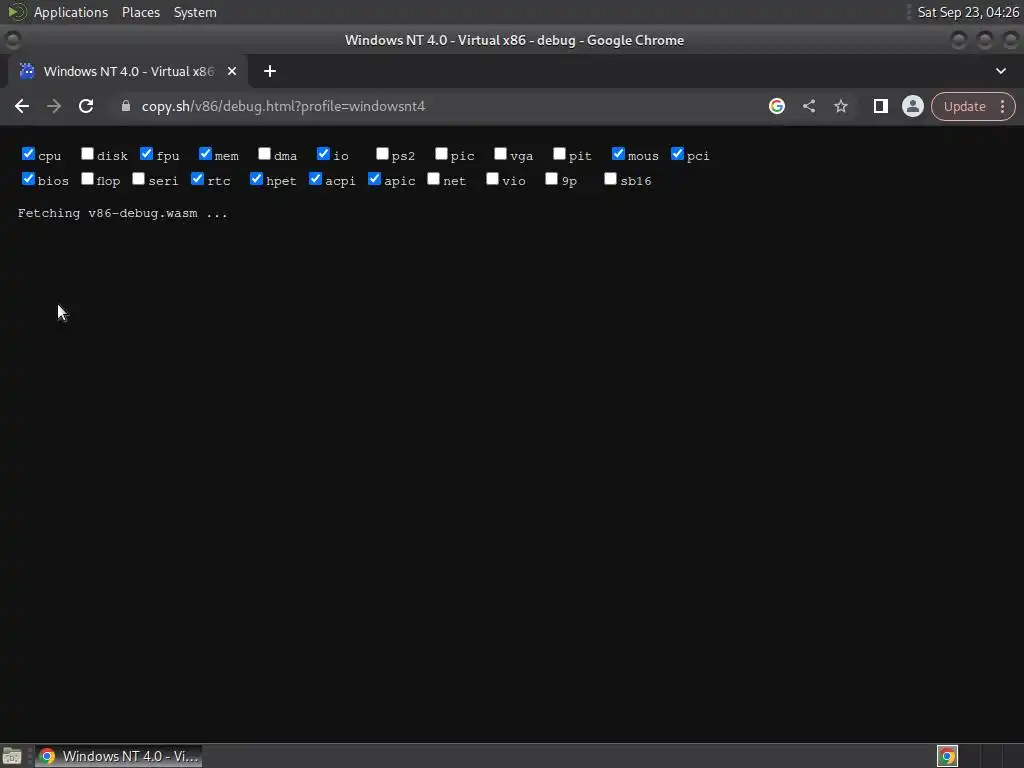Enable the disk log checkbox
The width and height of the screenshot is (1024, 768).
[87, 153]
